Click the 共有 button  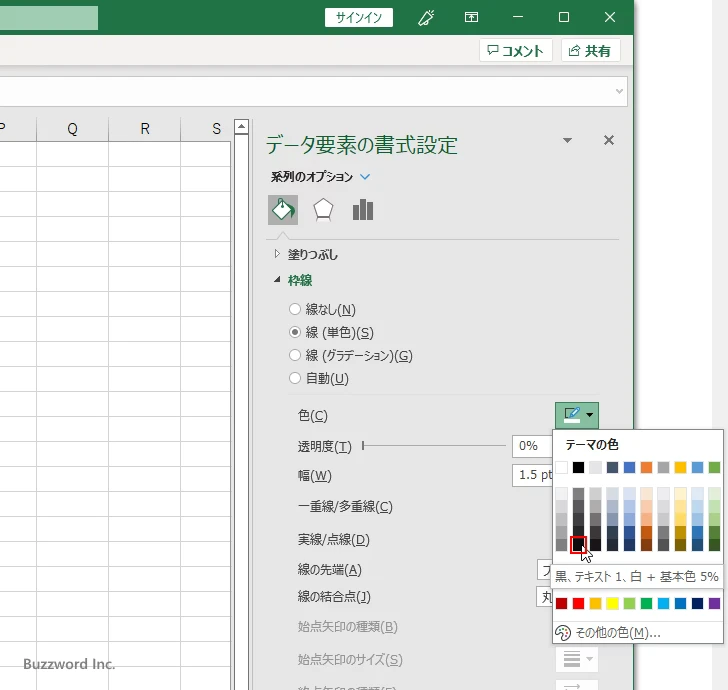click(591, 50)
